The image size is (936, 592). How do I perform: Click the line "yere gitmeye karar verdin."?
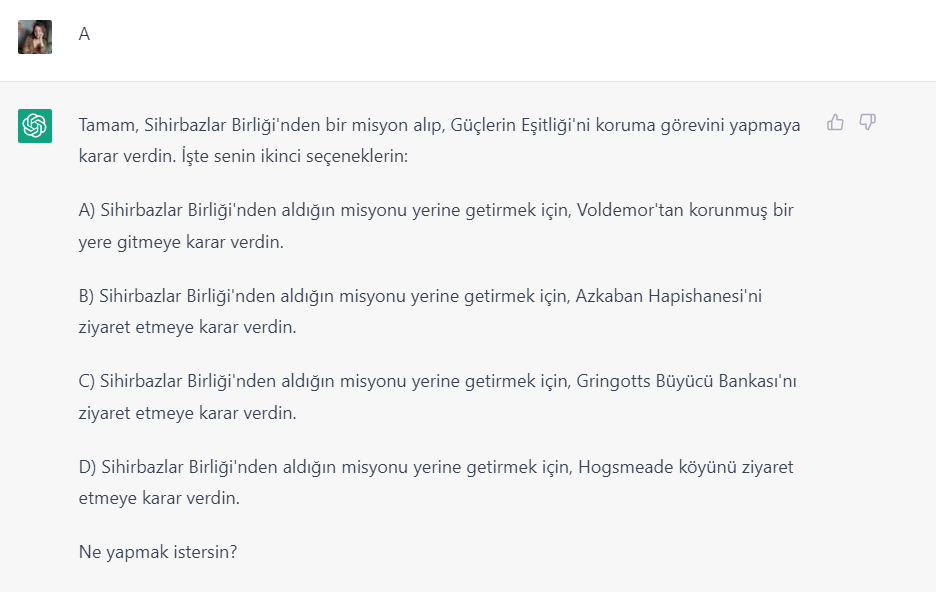(x=181, y=242)
